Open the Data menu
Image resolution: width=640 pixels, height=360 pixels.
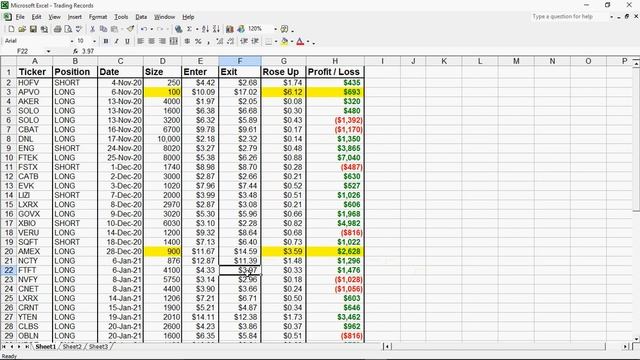coord(141,17)
